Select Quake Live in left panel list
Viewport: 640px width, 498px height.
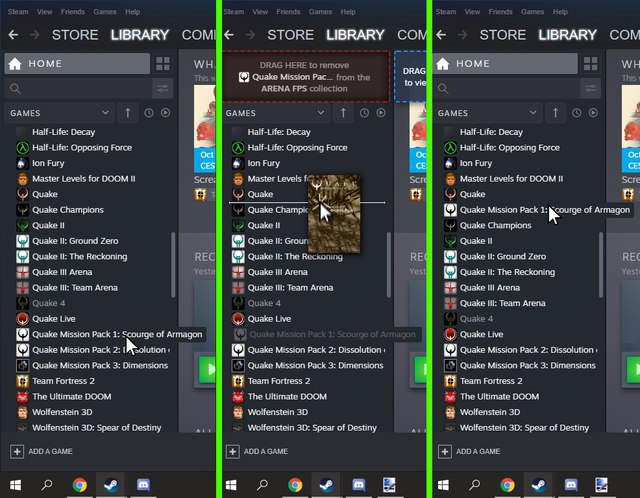click(x=54, y=319)
